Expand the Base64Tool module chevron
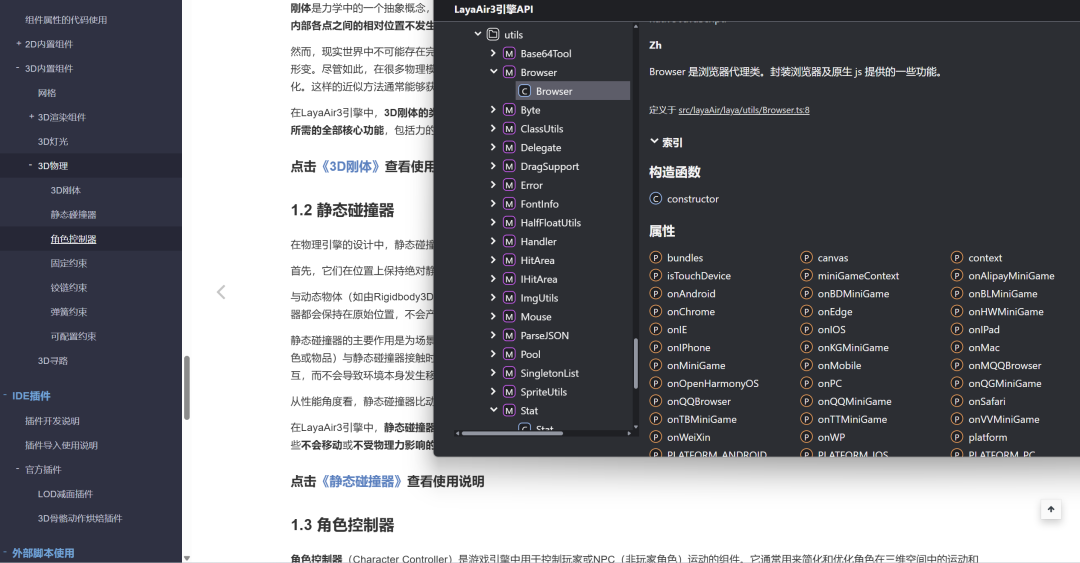The image size is (1080, 563). 493,53
